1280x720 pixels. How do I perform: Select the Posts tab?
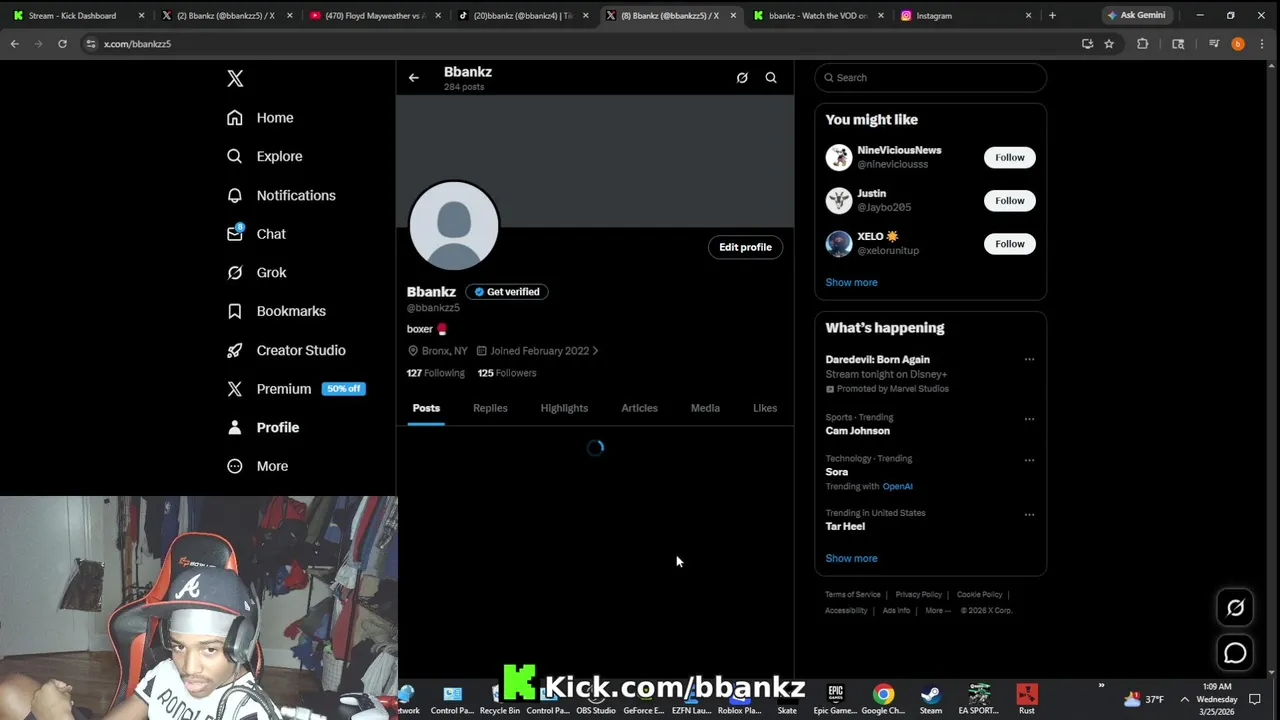(x=426, y=408)
